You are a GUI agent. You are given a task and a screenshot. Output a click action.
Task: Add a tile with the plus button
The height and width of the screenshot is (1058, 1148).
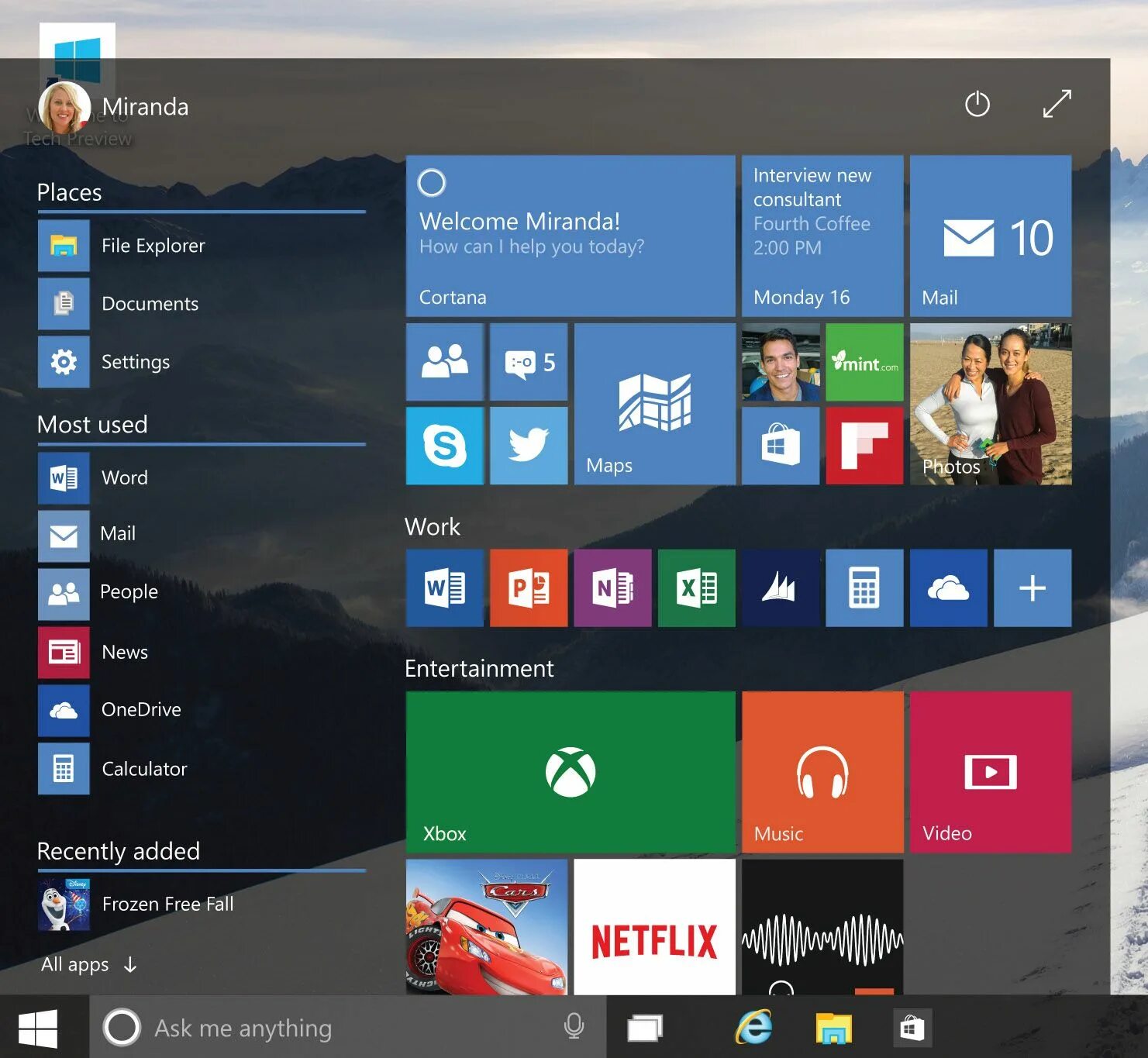click(x=1033, y=588)
